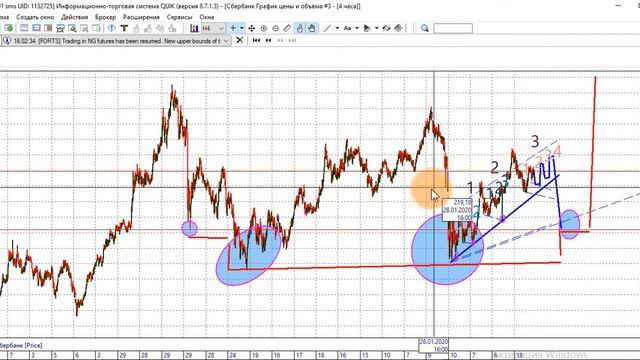
Task: Close the notification message with X
Action: click(240, 40)
